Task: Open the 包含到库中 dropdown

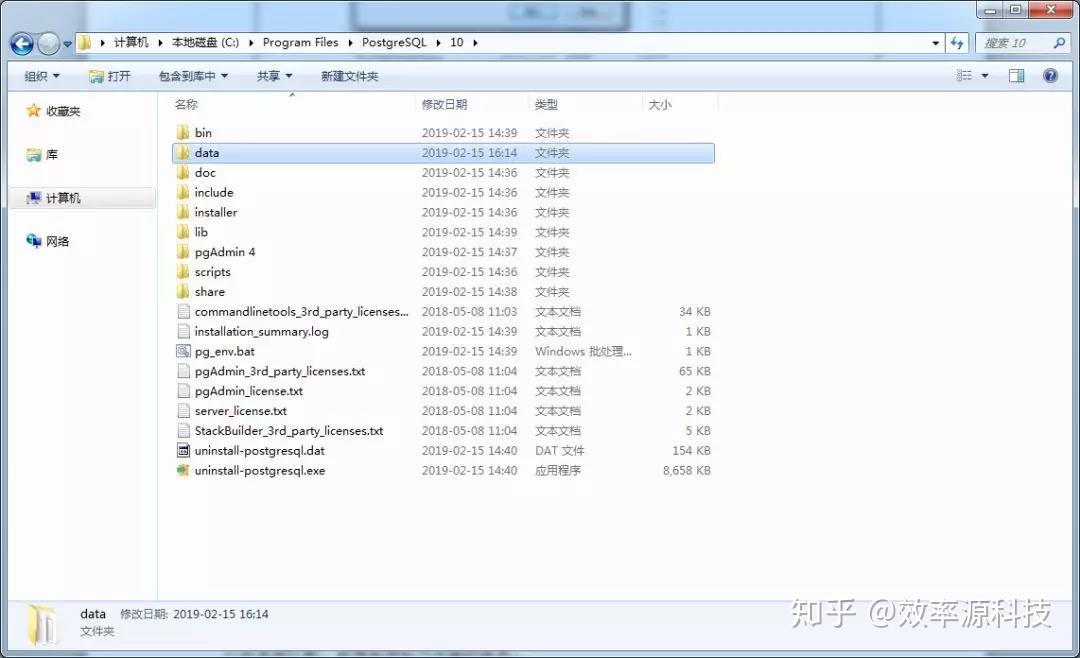Action: [194, 75]
